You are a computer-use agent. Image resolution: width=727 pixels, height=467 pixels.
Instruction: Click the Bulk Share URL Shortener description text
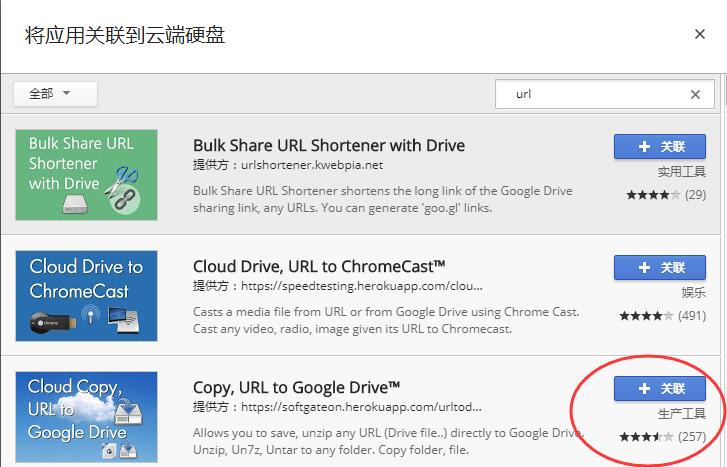(383, 199)
